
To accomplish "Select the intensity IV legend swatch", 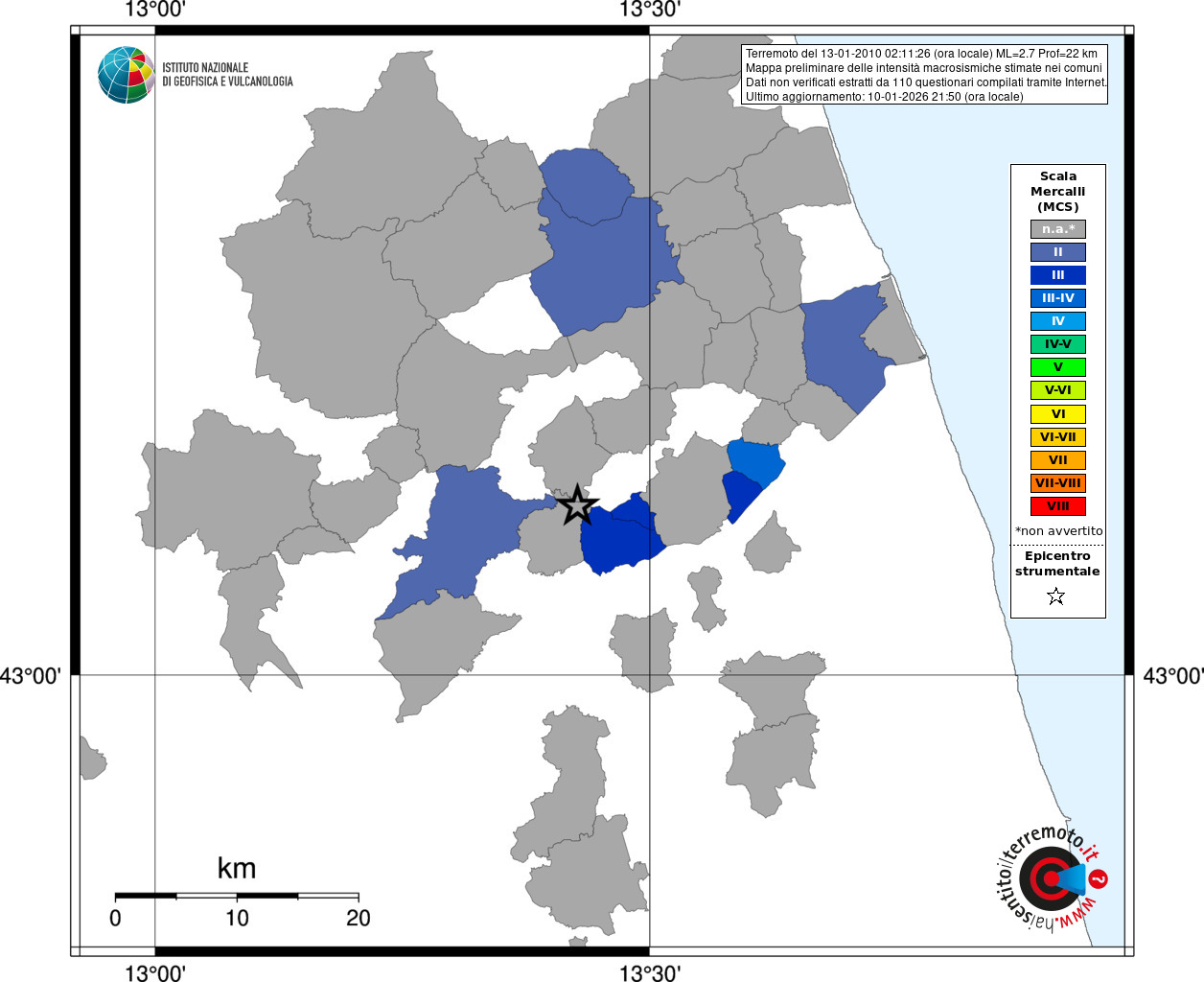I will [1058, 321].
